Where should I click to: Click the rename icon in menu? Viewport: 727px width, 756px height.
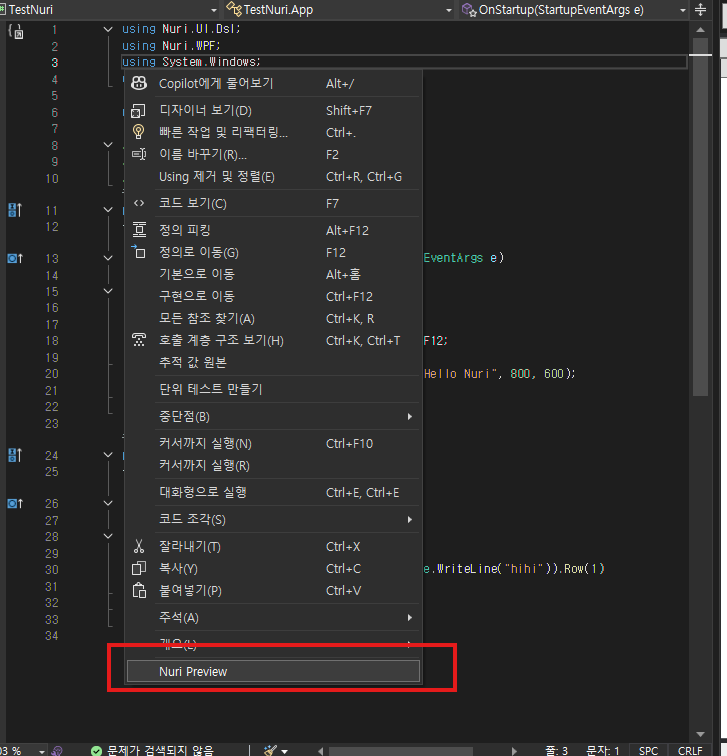(x=139, y=154)
